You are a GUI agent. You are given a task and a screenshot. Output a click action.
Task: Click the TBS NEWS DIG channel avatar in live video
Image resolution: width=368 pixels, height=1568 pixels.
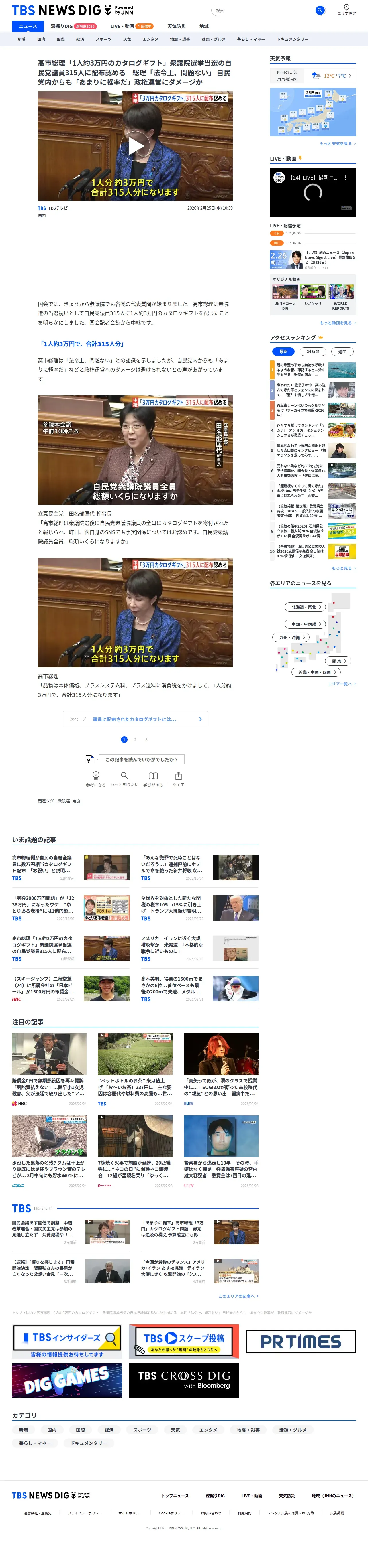(x=279, y=178)
